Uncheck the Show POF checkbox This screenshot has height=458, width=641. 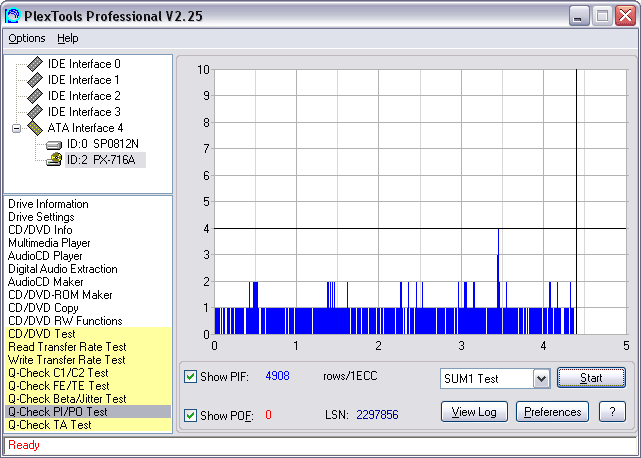[190, 415]
